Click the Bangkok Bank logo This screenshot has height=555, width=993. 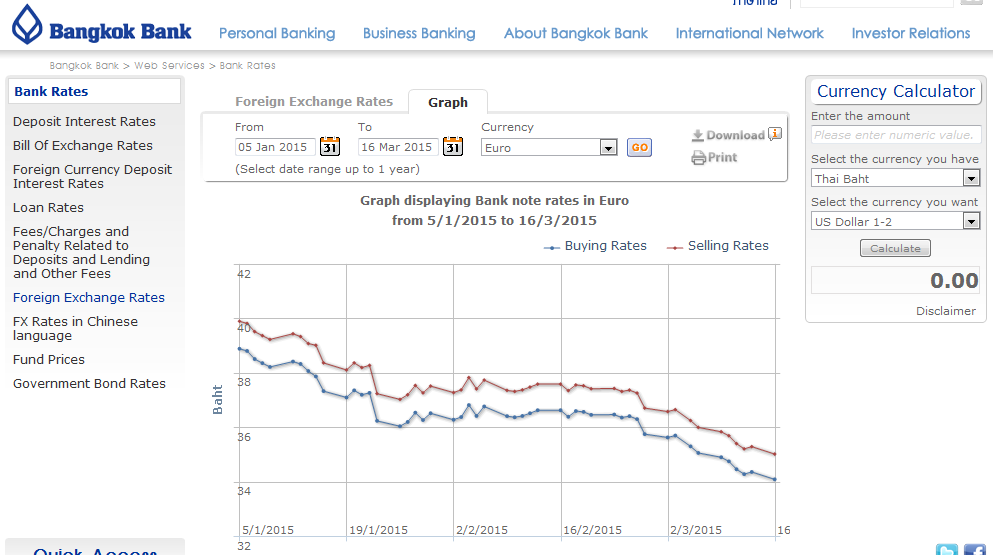click(x=102, y=27)
